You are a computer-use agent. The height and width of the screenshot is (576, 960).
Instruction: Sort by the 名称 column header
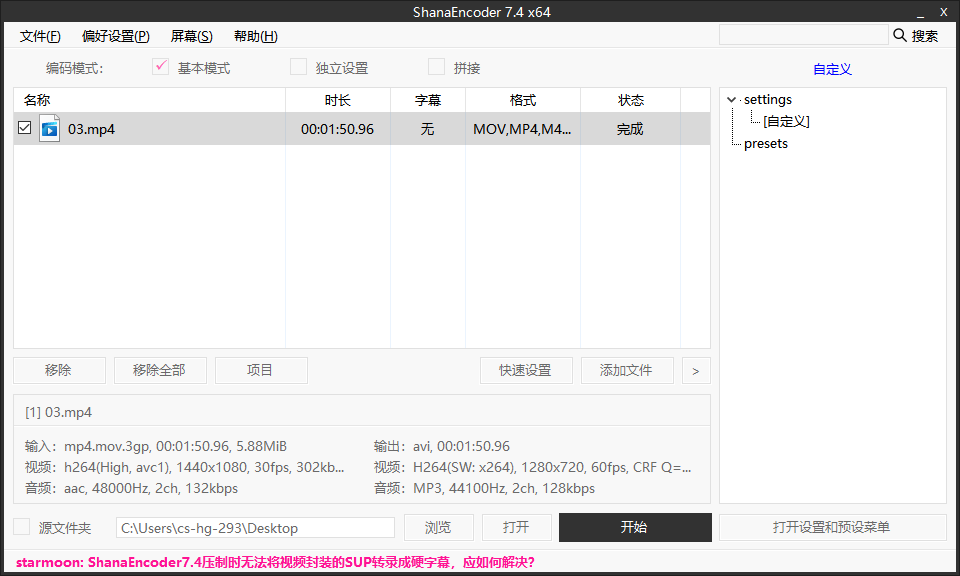(x=149, y=100)
